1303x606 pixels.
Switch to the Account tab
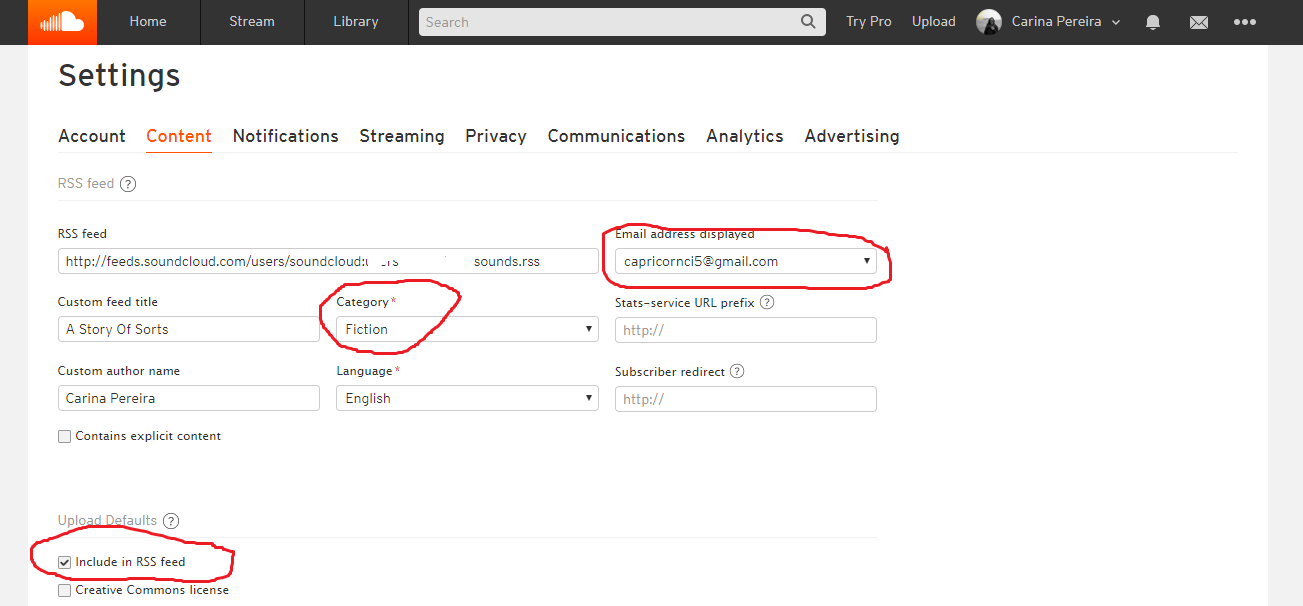click(92, 136)
